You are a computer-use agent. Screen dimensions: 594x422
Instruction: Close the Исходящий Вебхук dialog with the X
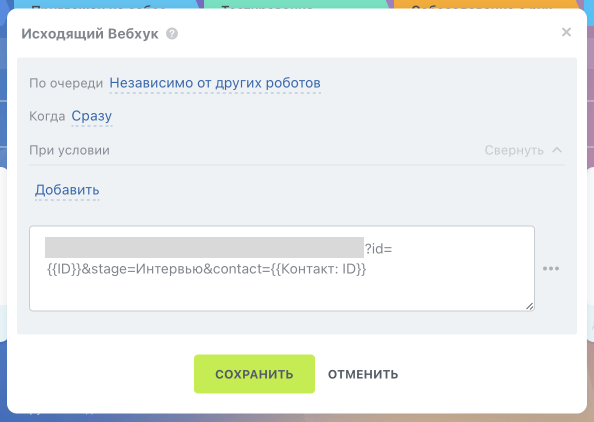point(566,32)
